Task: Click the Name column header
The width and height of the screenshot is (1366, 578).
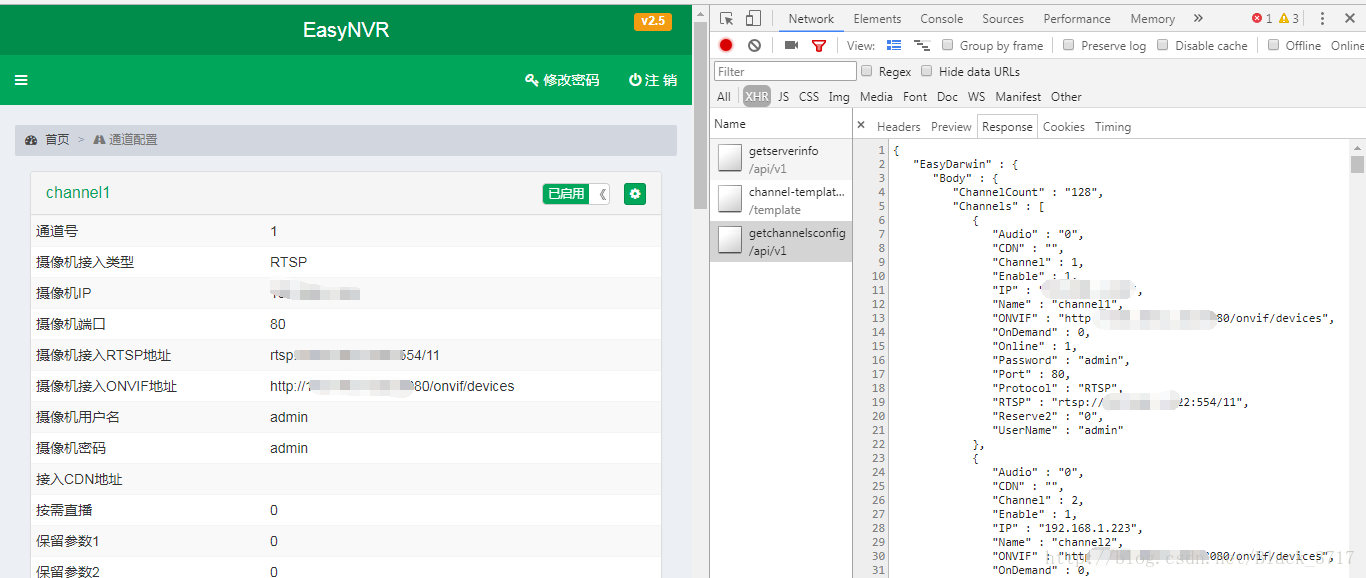Action: click(x=781, y=124)
